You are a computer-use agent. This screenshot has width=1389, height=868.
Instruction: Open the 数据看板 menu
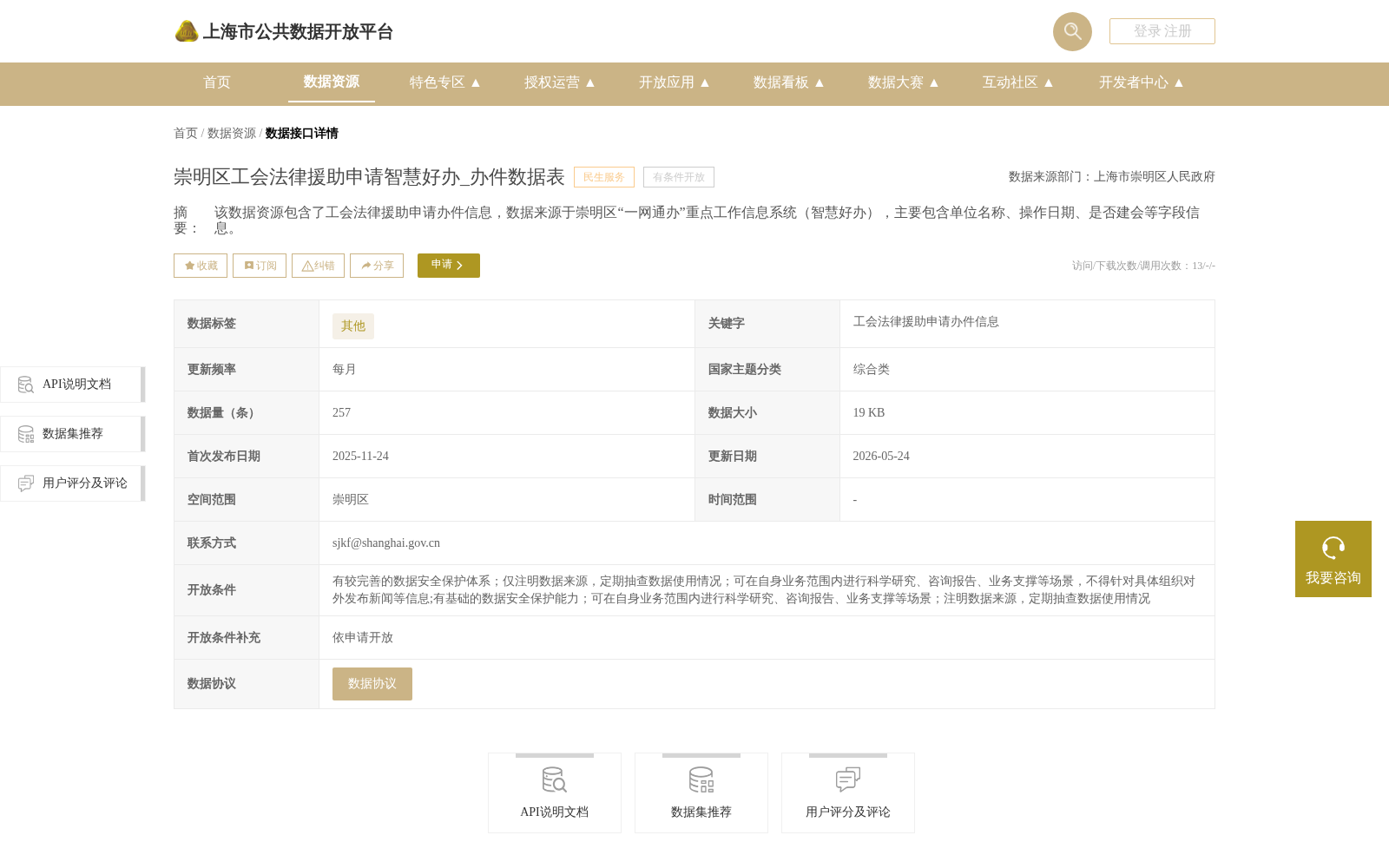click(788, 82)
